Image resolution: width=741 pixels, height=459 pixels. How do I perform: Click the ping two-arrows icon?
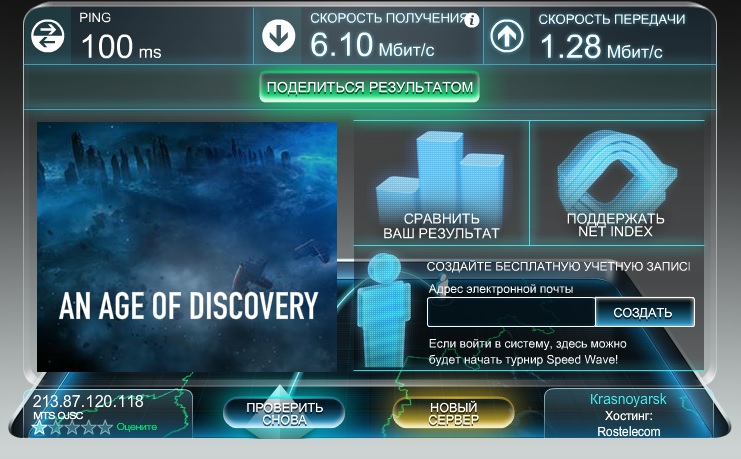[46, 37]
